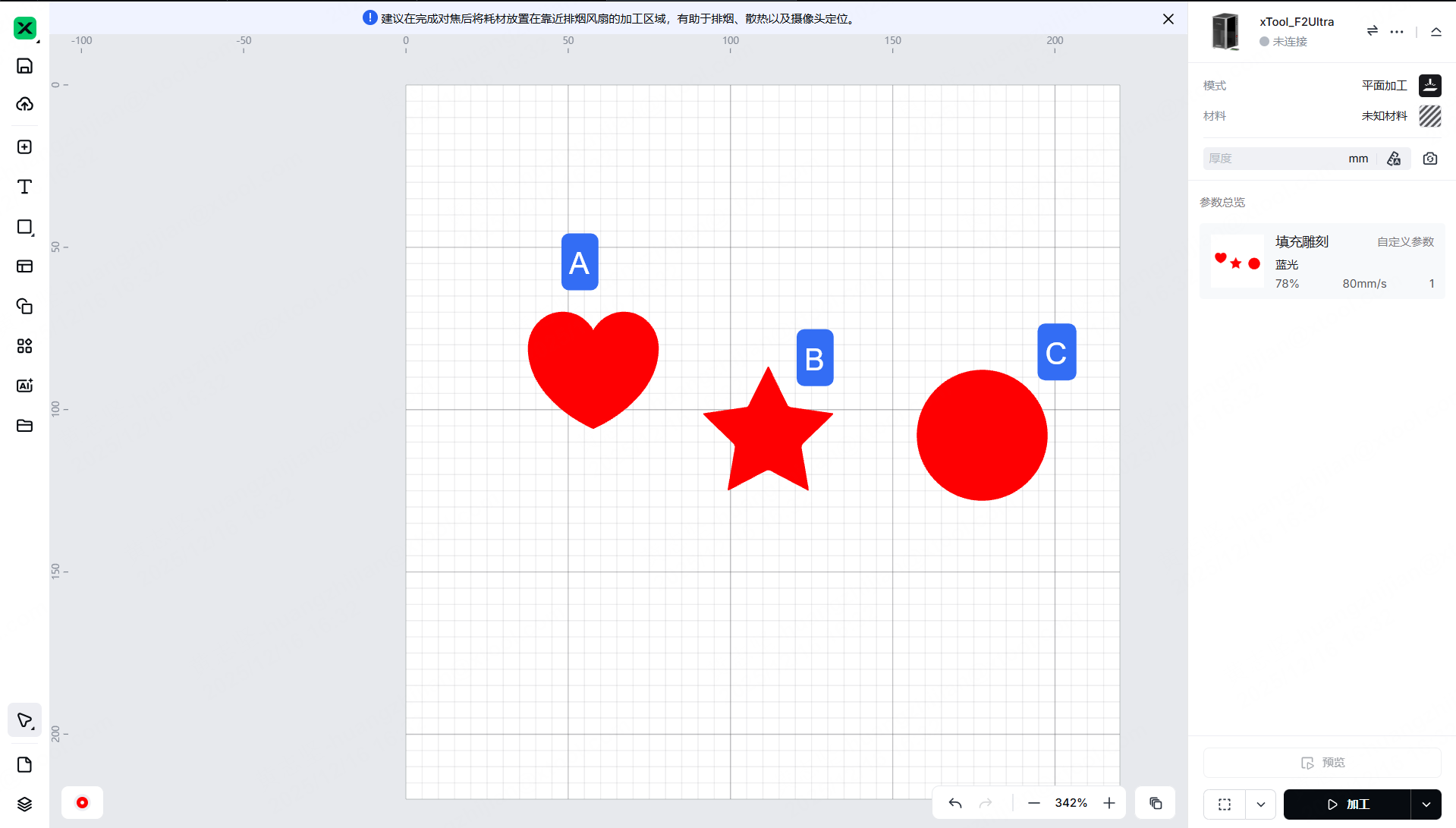Select the rectangle shape tool
This screenshot has height=828, width=1456.
pyautogui.click(x=24, y=227)
